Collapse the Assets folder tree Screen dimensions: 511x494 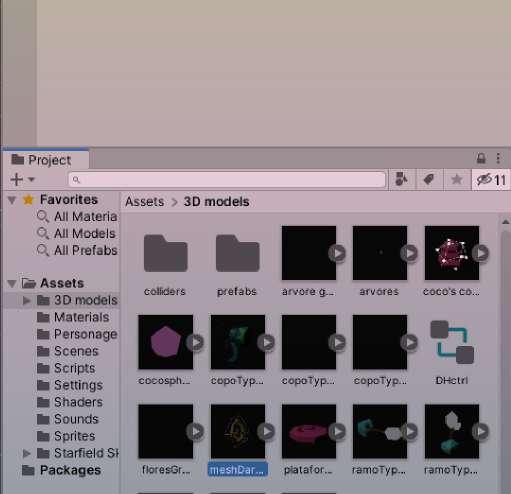coord(12,284)
